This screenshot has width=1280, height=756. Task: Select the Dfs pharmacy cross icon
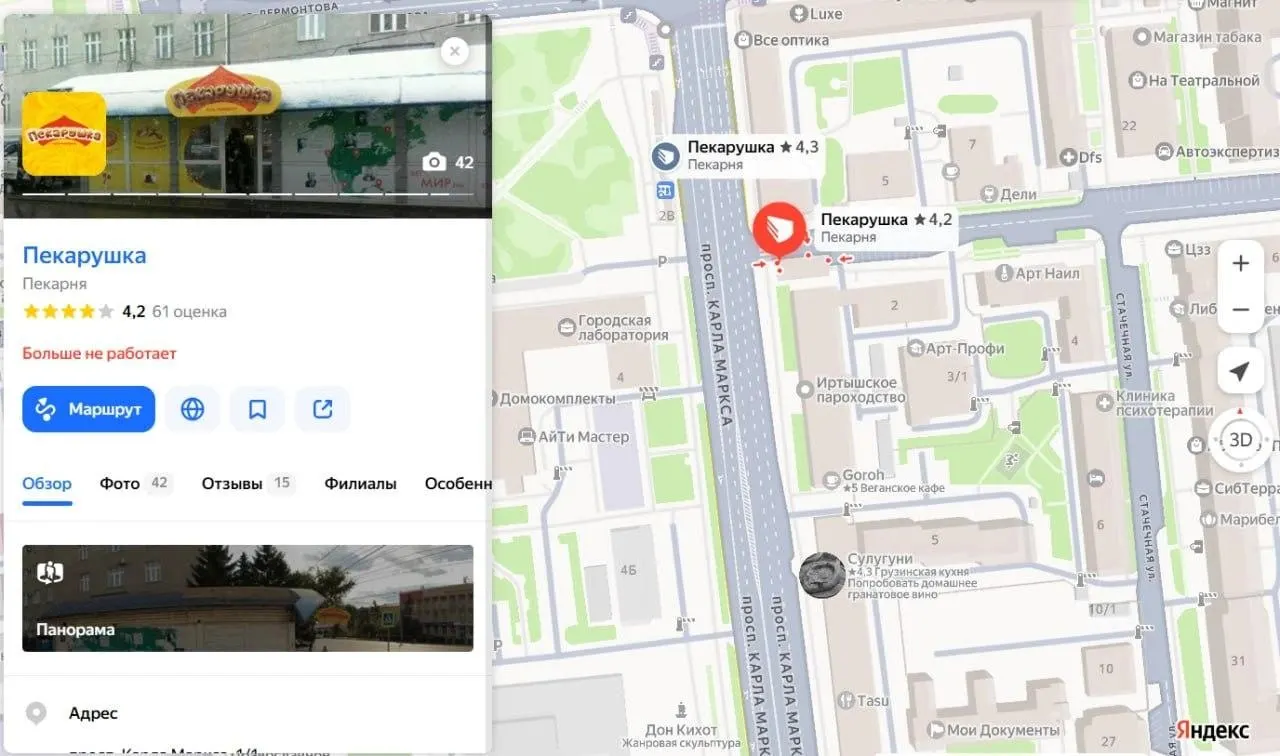(x=1067, y=157)
